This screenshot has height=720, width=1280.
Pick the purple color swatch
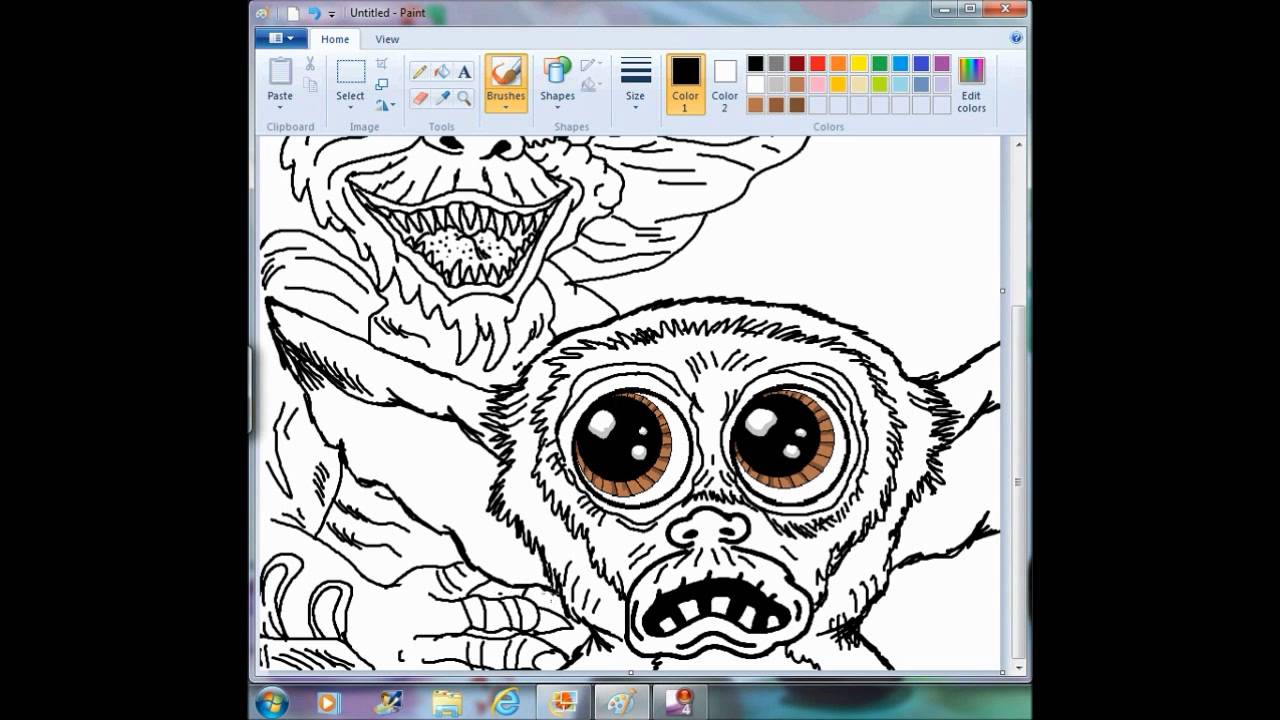pos(942,64)
